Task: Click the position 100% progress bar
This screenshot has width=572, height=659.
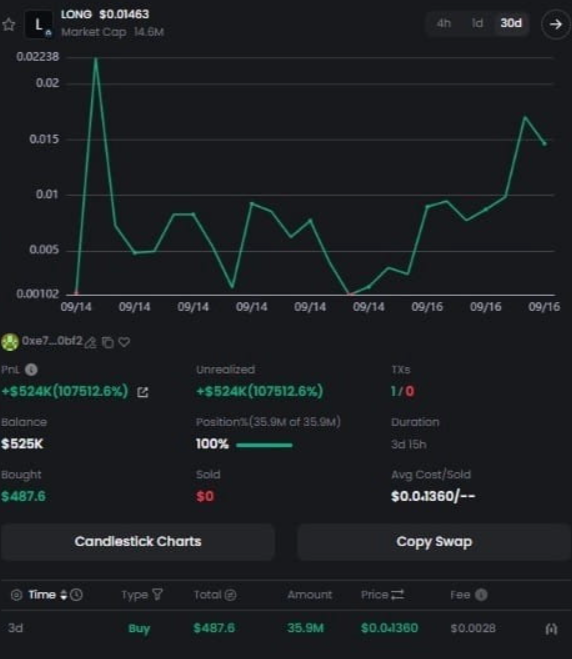Action: tap(264, 445)
